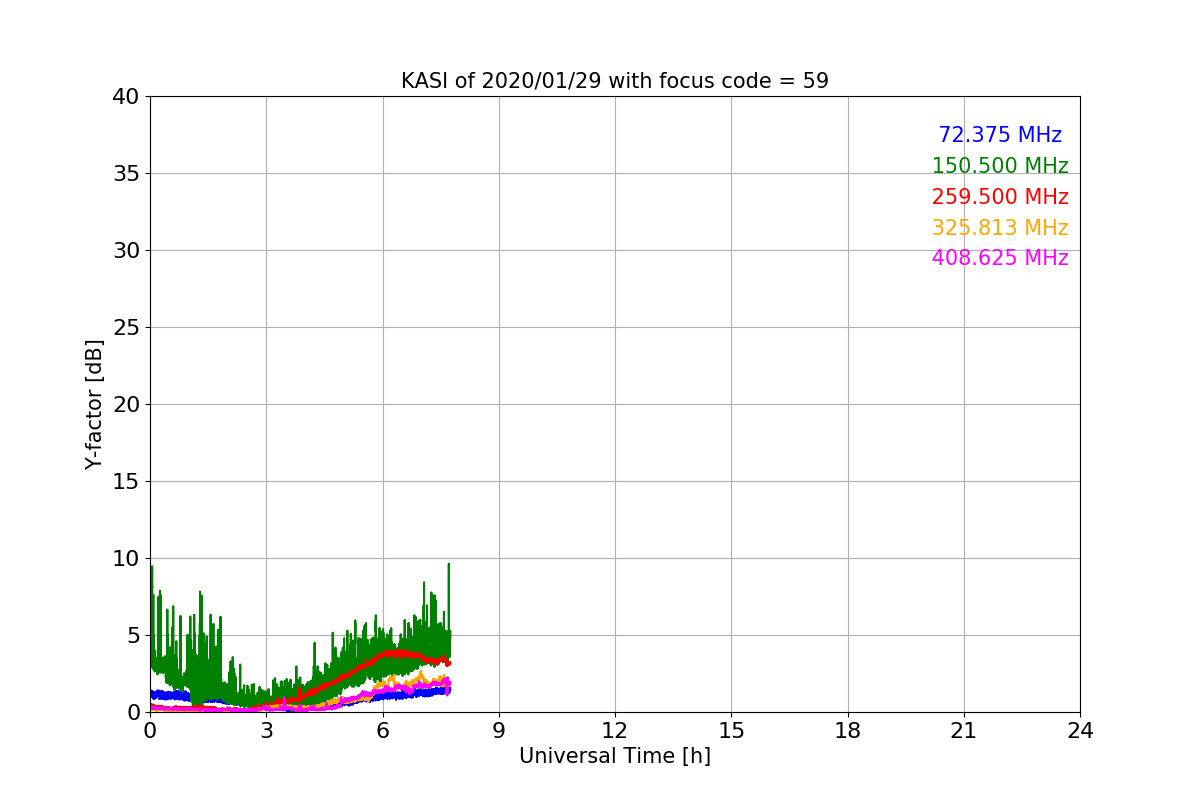The image size is (1200, 800).
Task: Click the x-axis tick label 18
Action: (848, 731)
